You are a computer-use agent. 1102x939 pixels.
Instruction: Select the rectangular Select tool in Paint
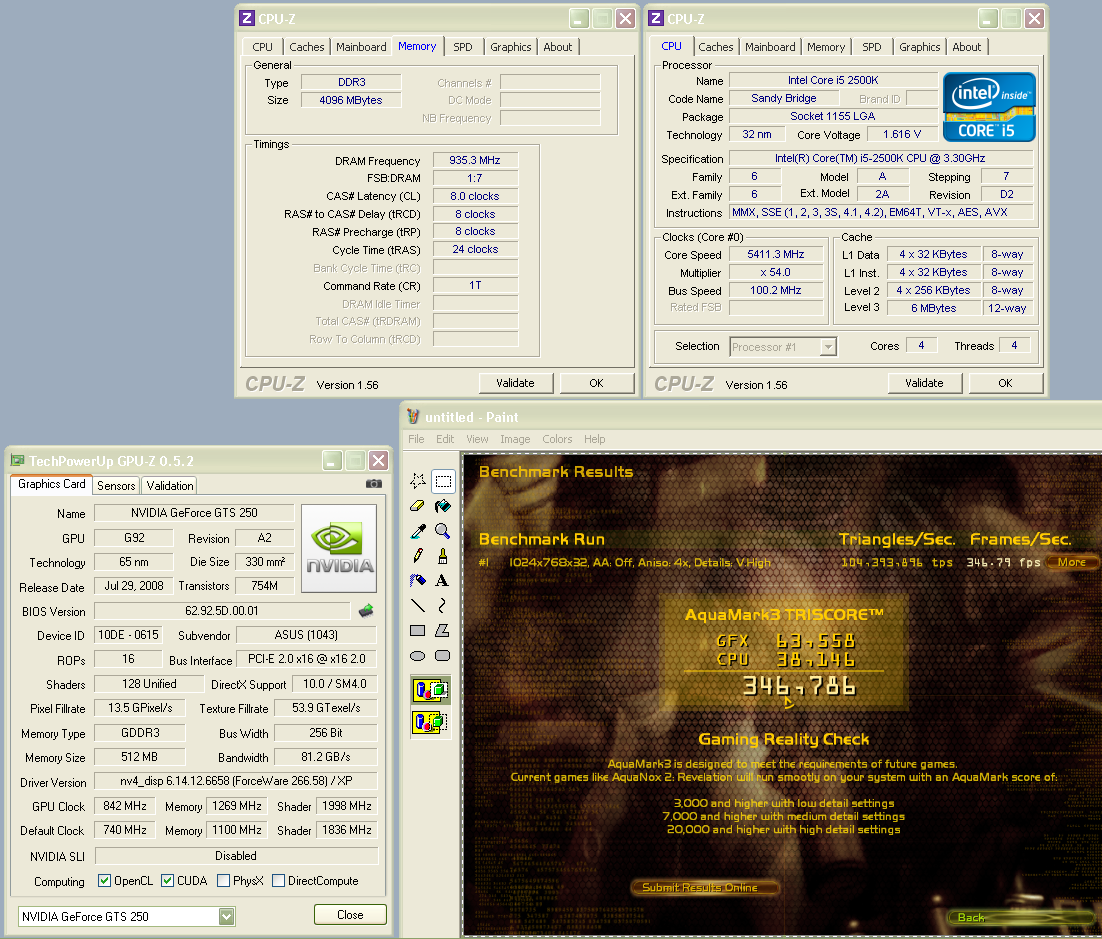(443, 481)
